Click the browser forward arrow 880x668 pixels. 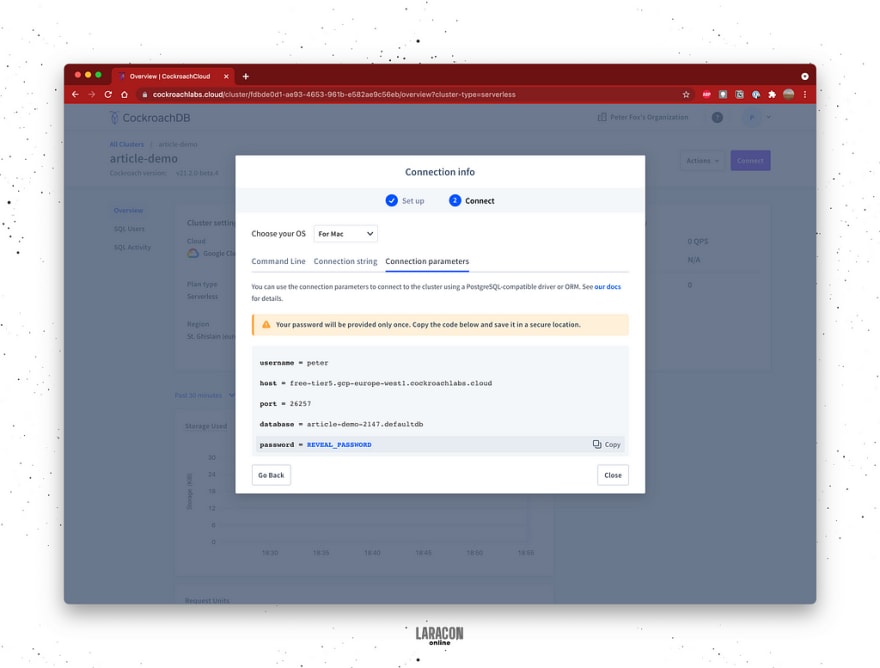point(91,94)
